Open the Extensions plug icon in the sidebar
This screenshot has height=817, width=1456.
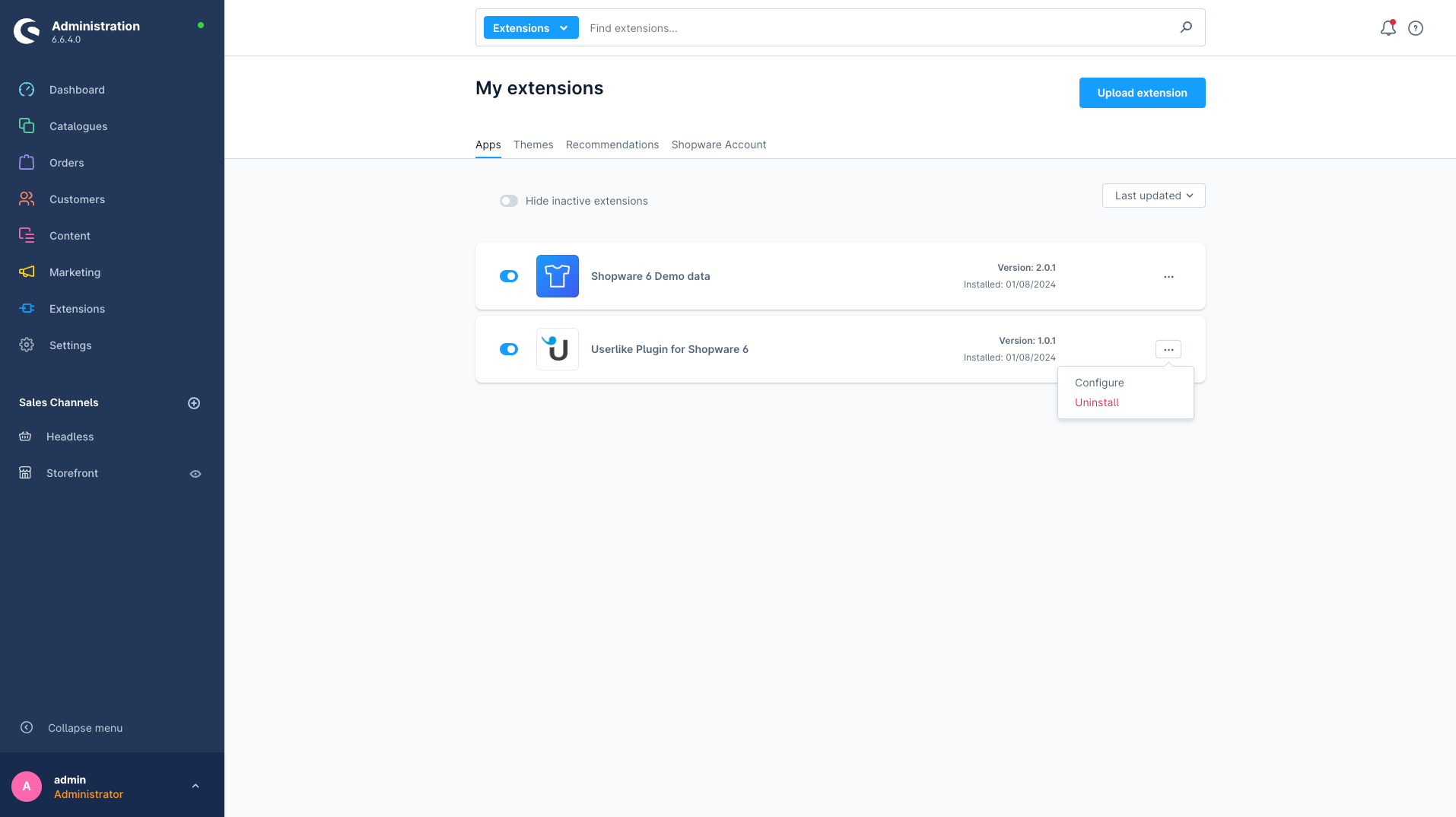point(27,309)
